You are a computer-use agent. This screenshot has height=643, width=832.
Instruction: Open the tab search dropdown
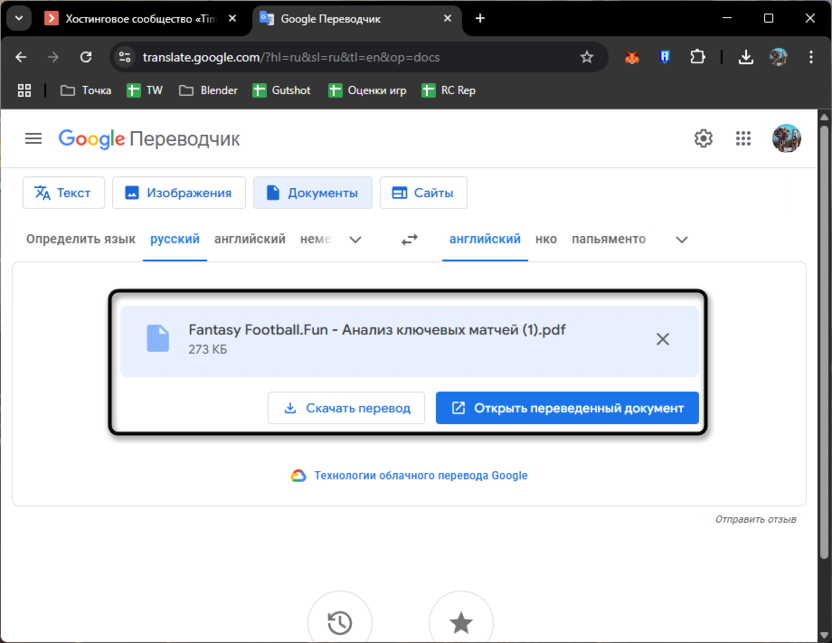(x=19, y=19)
